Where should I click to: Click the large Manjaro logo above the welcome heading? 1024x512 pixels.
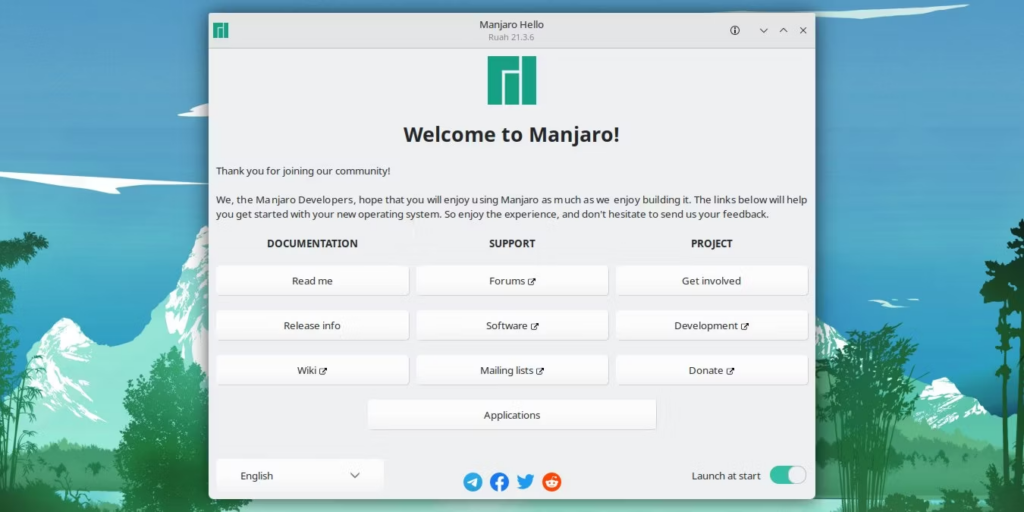coord(512,80)
